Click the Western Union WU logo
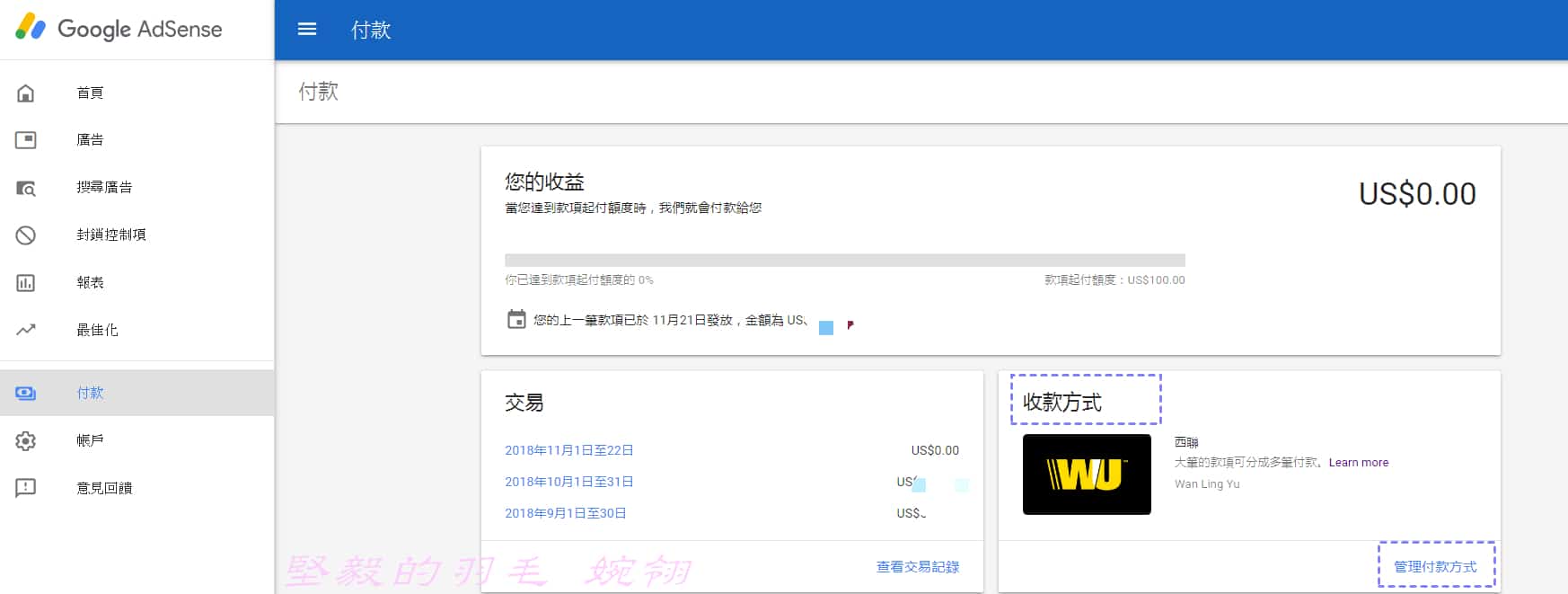Image resolution: width=1568 pixels, height=594 pixels. 1087,474
